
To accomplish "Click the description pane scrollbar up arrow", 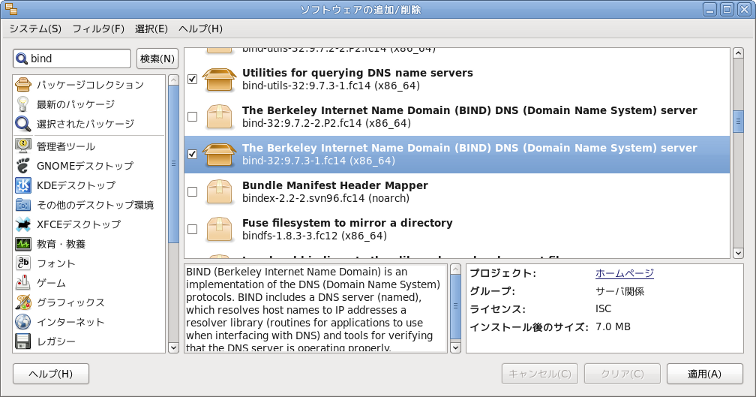I will [x=455, y=269].
